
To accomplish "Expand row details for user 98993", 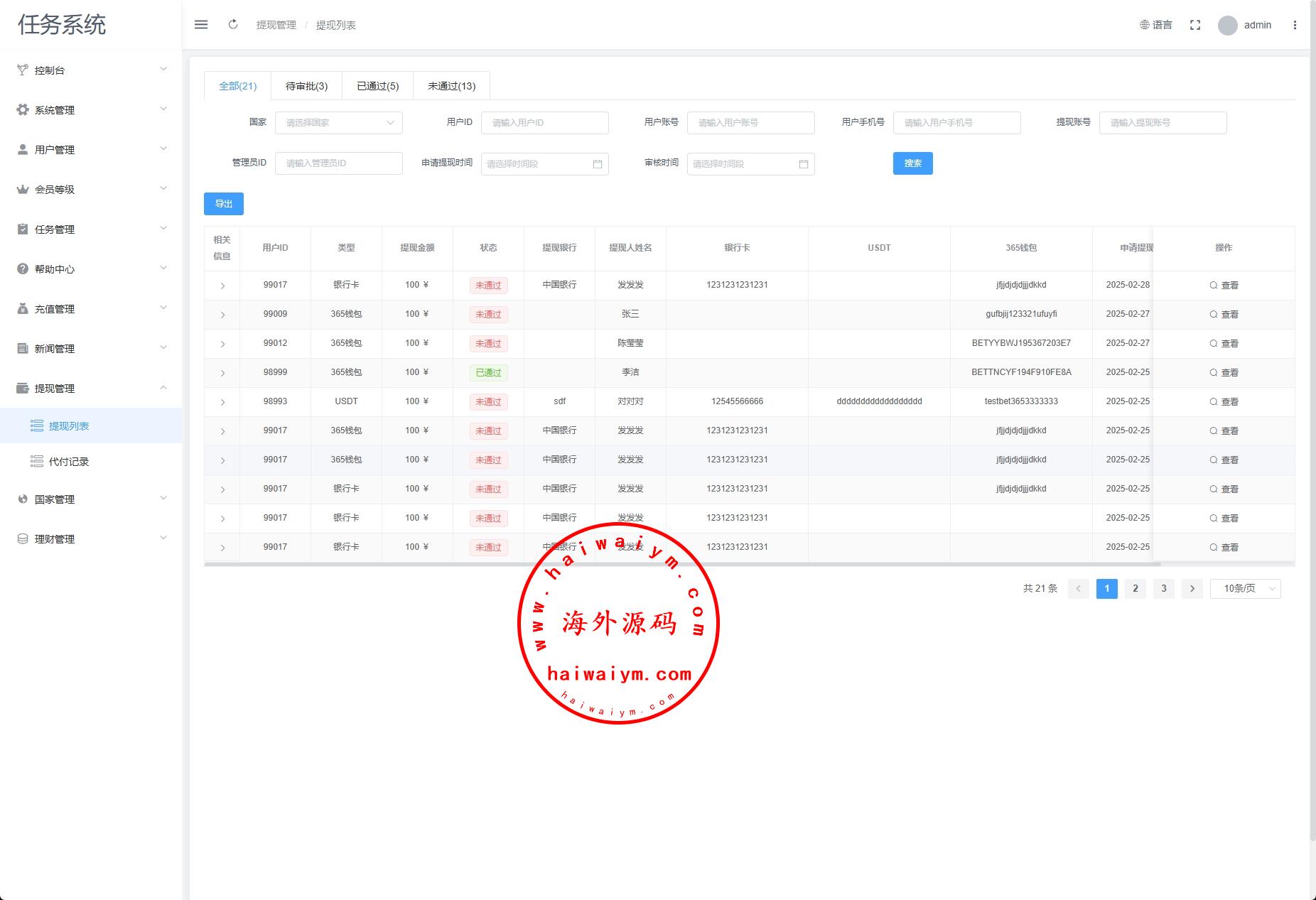I will coord(222,402).
